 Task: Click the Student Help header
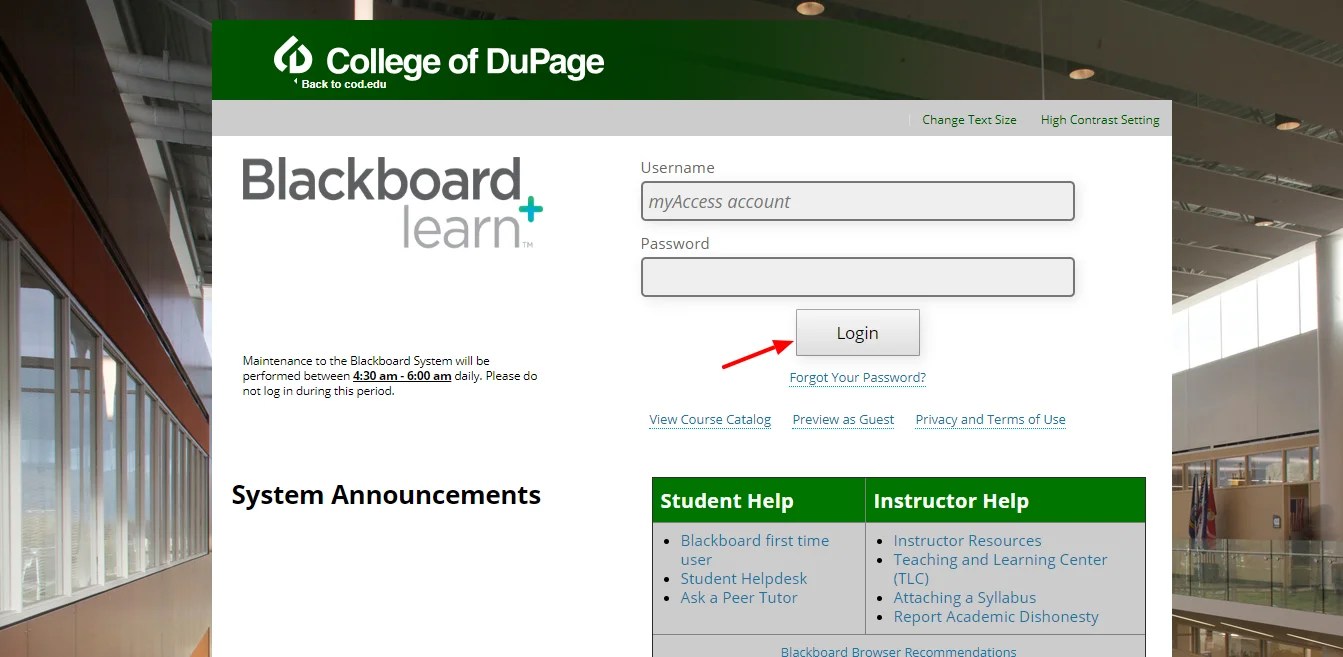[727, 501]
